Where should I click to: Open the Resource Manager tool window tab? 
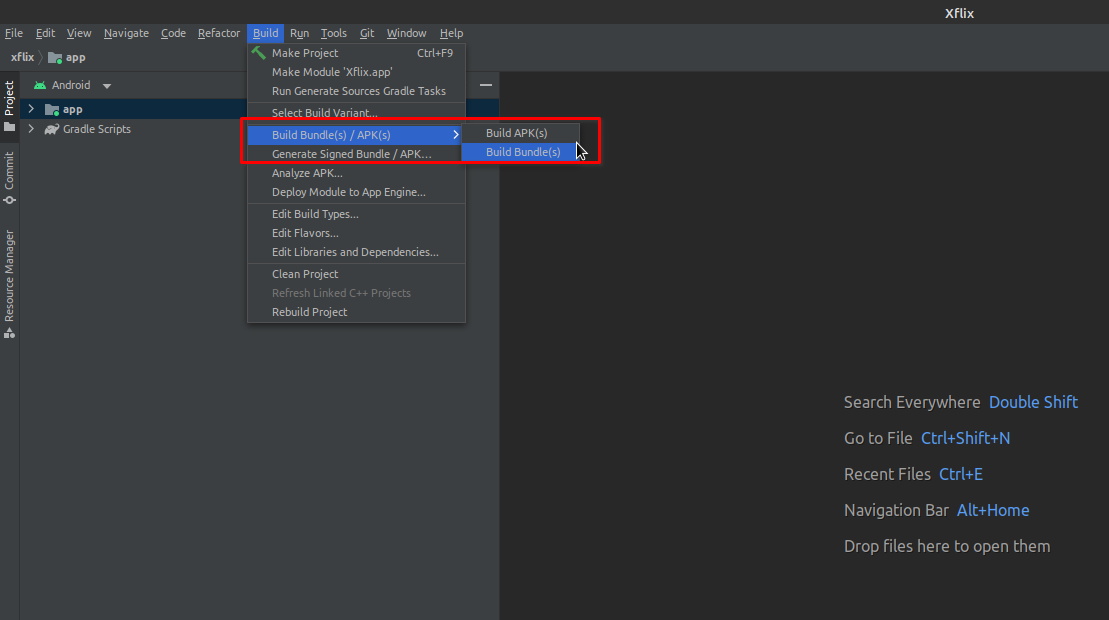(x=9, y=284)
